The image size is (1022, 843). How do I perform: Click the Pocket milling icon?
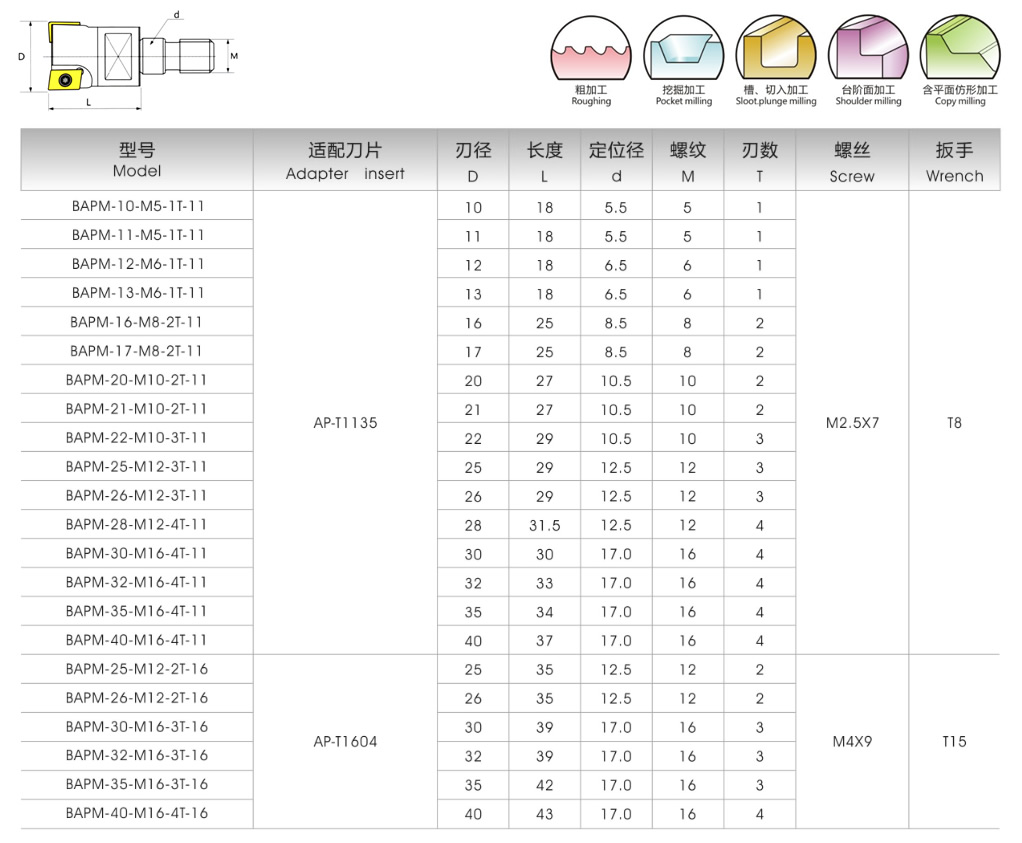(683, 49)
